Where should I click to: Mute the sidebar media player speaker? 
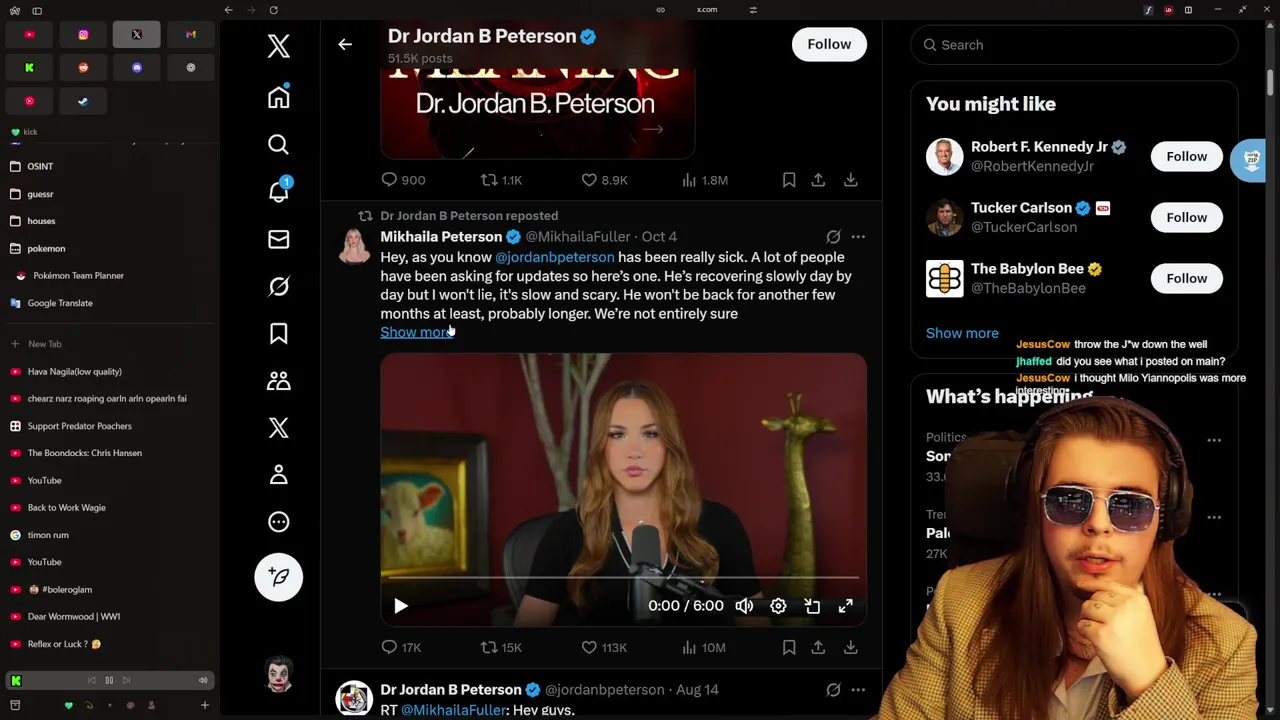203,680
